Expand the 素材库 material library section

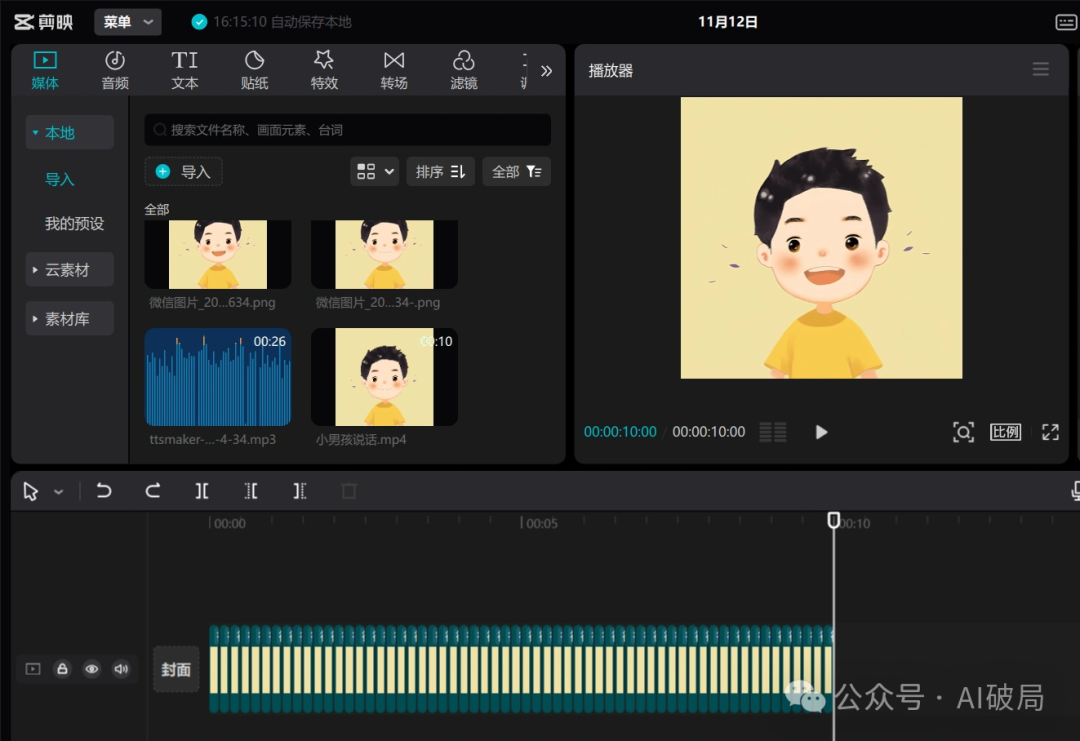click(x=70, y=319)
